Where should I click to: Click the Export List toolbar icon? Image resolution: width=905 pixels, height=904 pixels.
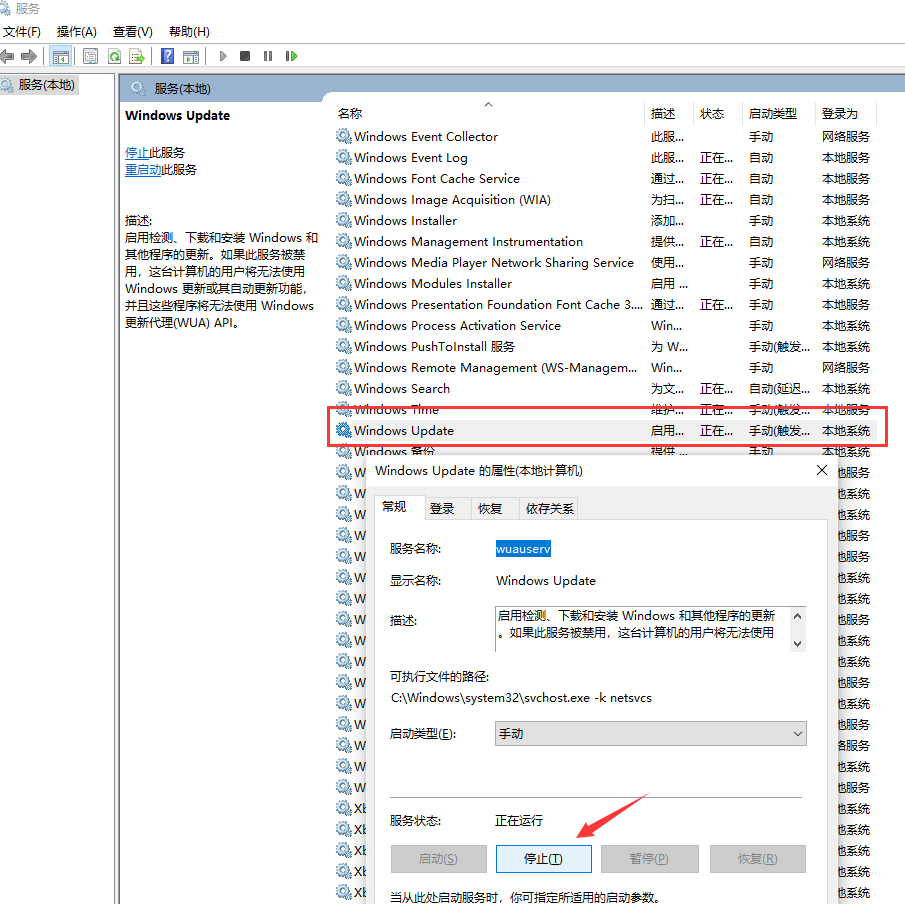tap(137, 56)
